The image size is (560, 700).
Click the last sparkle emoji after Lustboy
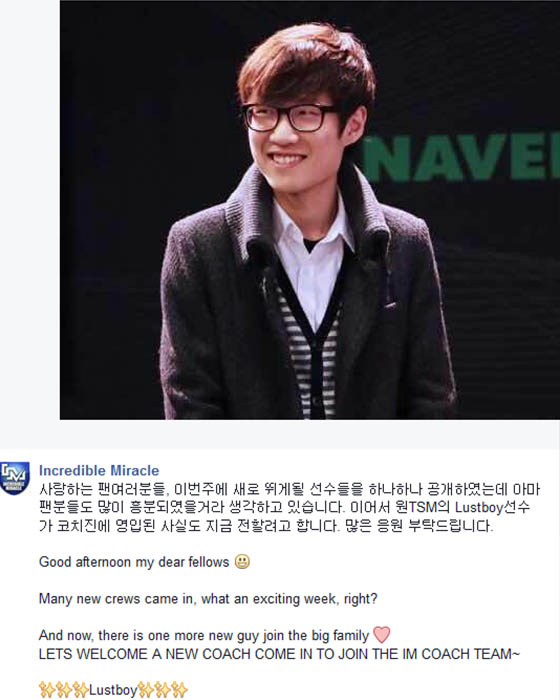point(179,690)
